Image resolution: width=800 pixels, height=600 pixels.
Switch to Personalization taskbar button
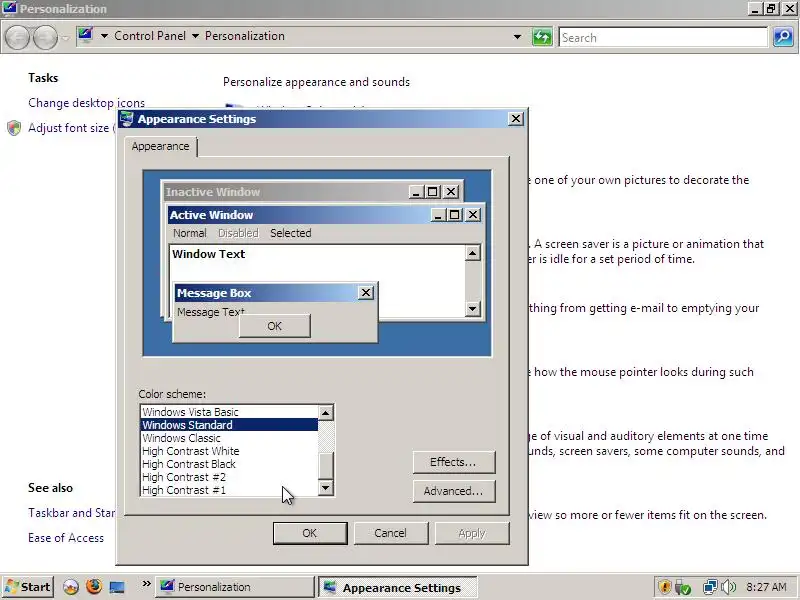tap(235, 587)
